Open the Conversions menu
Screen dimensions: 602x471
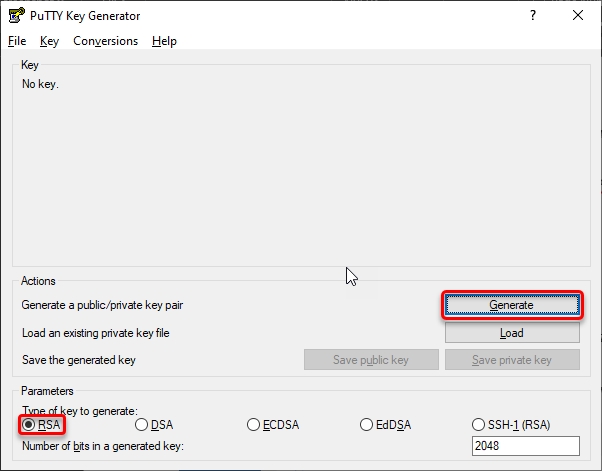[x=105, y=41]
